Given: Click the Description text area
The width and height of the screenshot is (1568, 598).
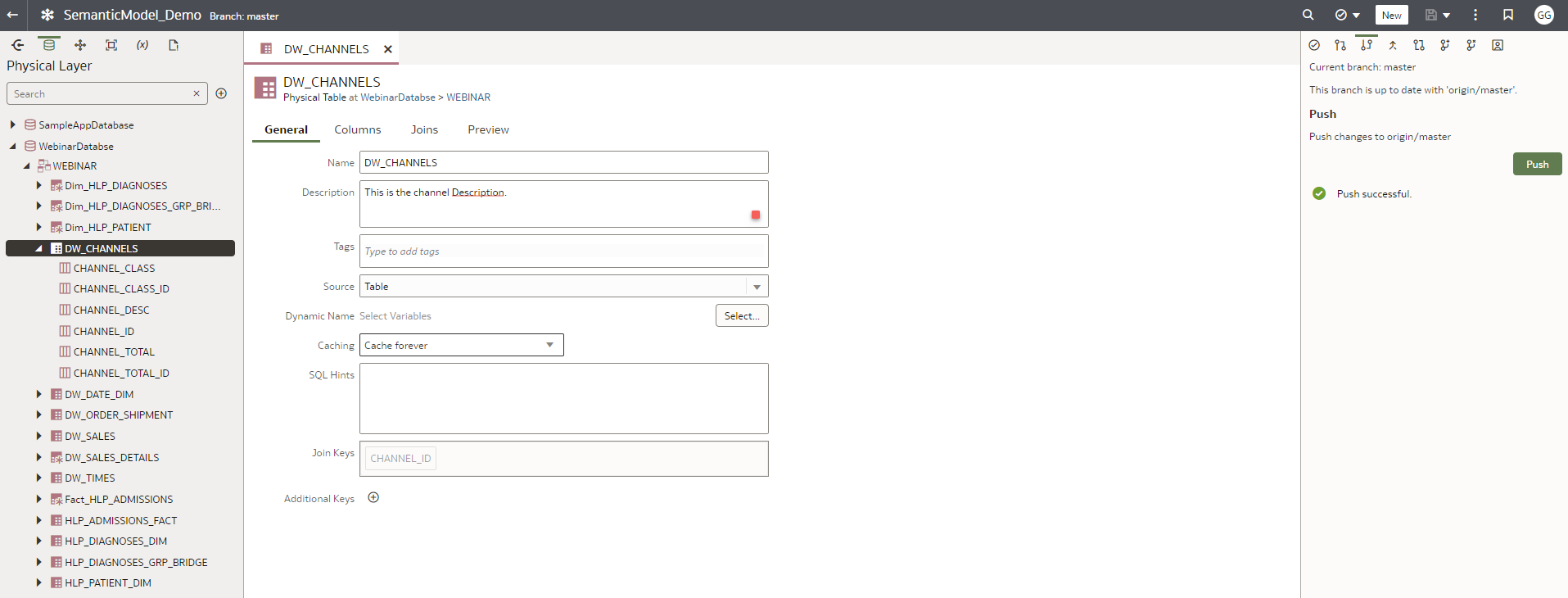Looking at the screenshot, I should pyautogui.click(x=563, y=204).
